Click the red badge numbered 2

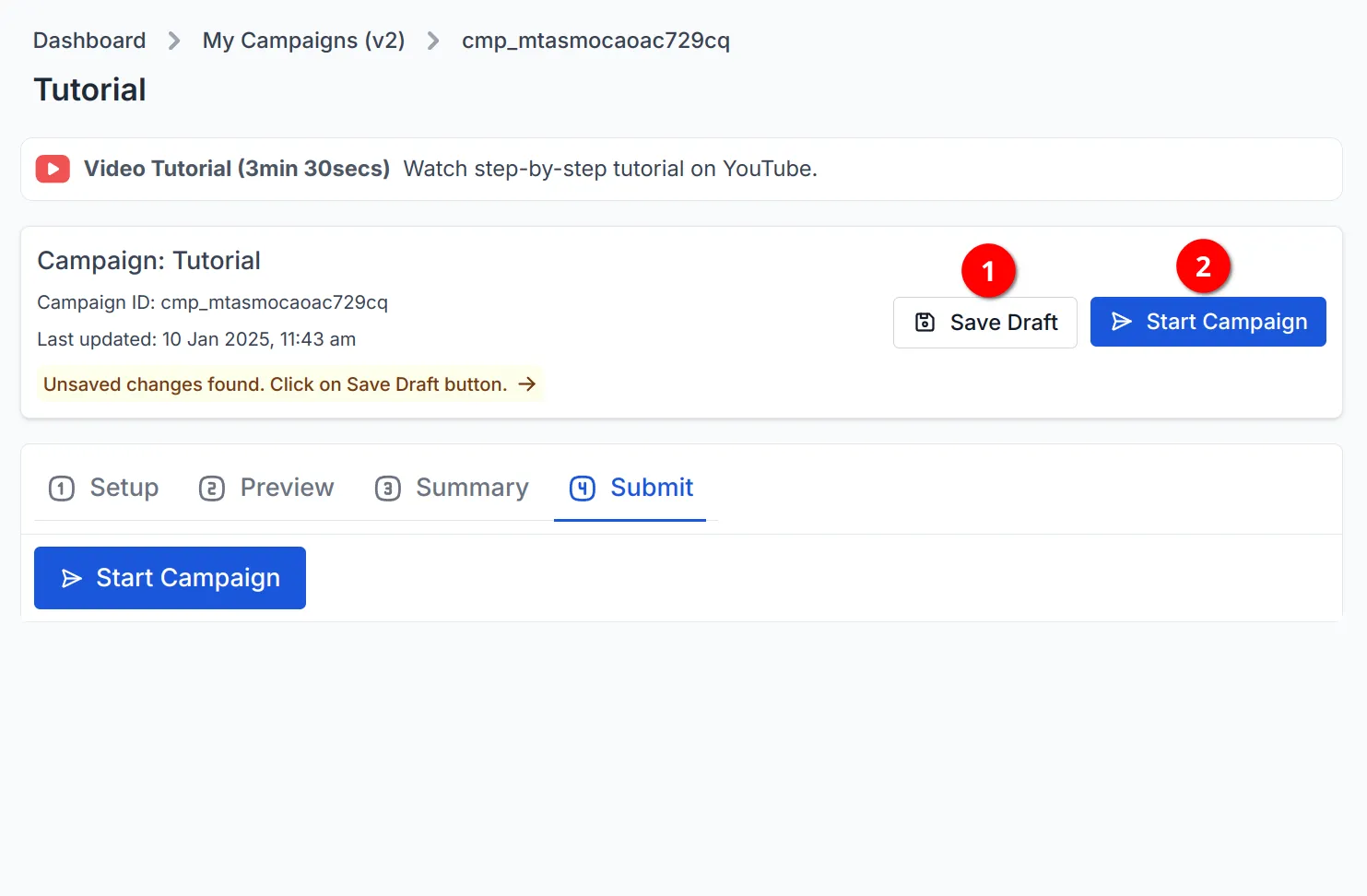[x=1204, y=266]
